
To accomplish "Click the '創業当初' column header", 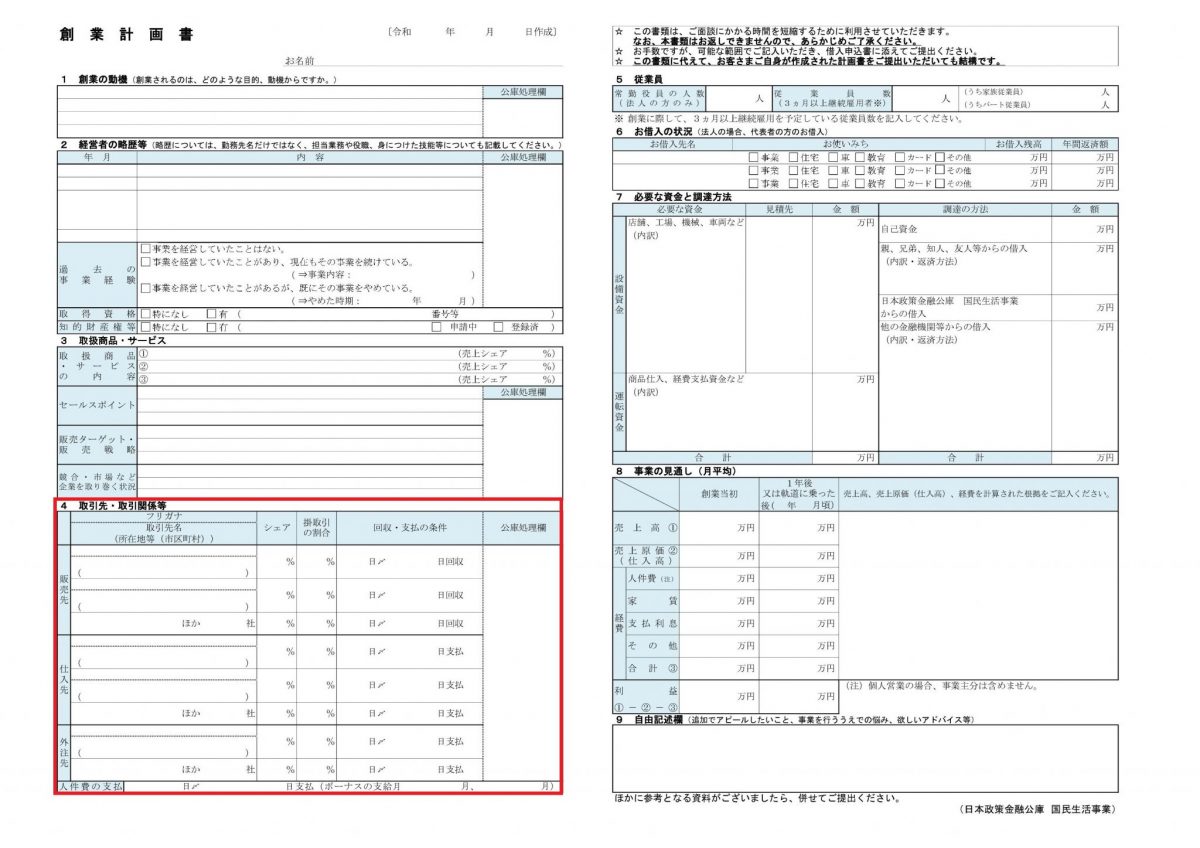I will [x=719, y=494].
